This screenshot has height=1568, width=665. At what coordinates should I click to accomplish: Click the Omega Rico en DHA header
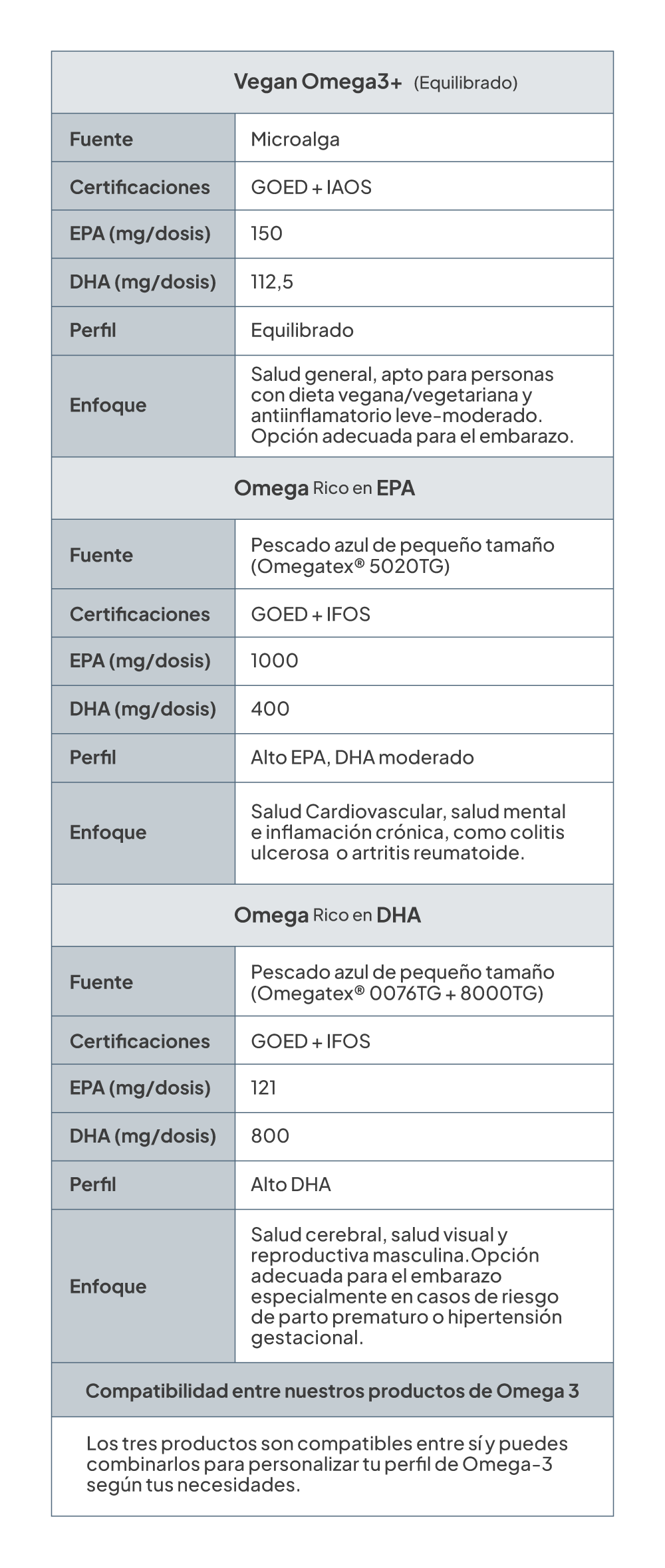(x=327, y=915)
